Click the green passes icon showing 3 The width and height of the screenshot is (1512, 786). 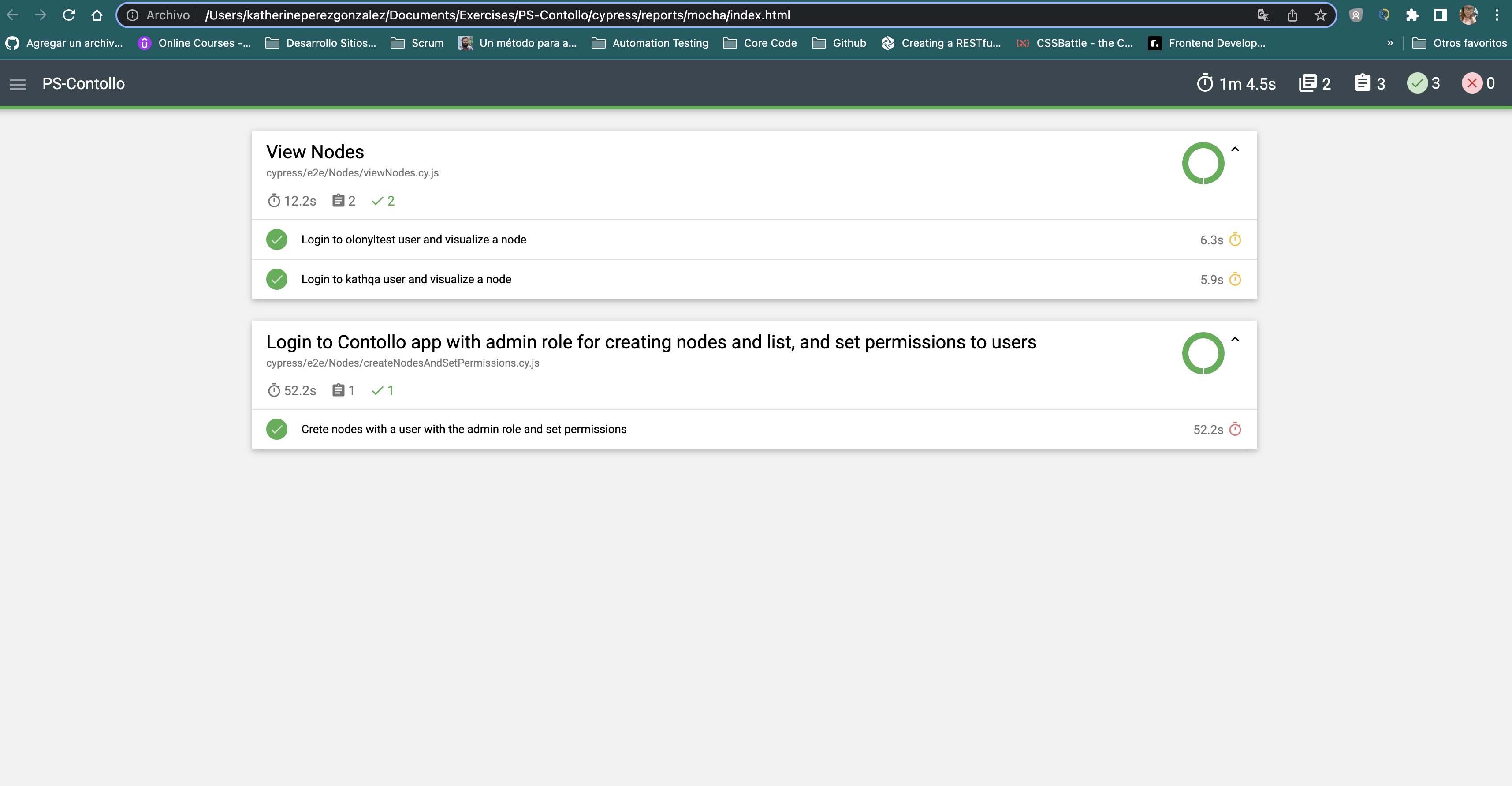point(1418,83)
